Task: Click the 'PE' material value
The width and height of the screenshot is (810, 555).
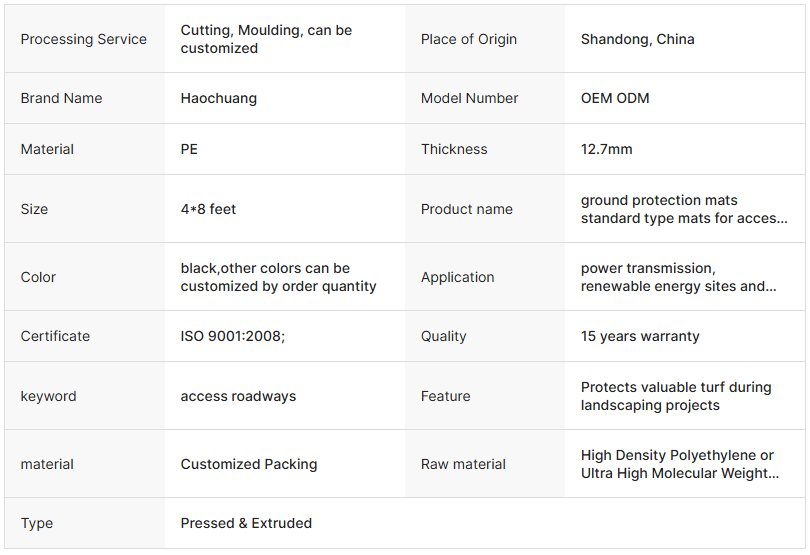Action: [x=189, y=150]
